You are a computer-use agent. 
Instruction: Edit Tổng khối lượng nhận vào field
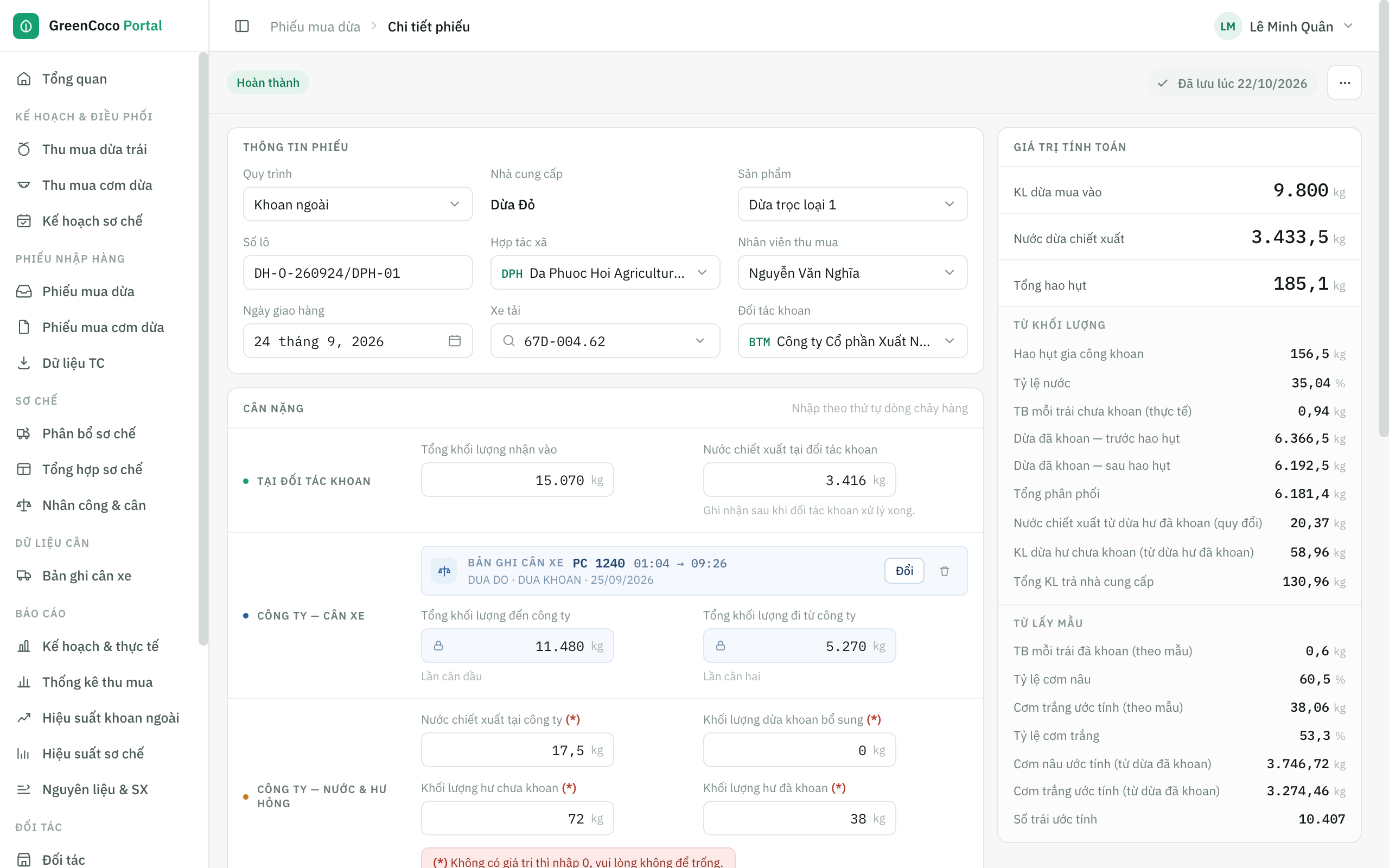click(x=517, y=480)
